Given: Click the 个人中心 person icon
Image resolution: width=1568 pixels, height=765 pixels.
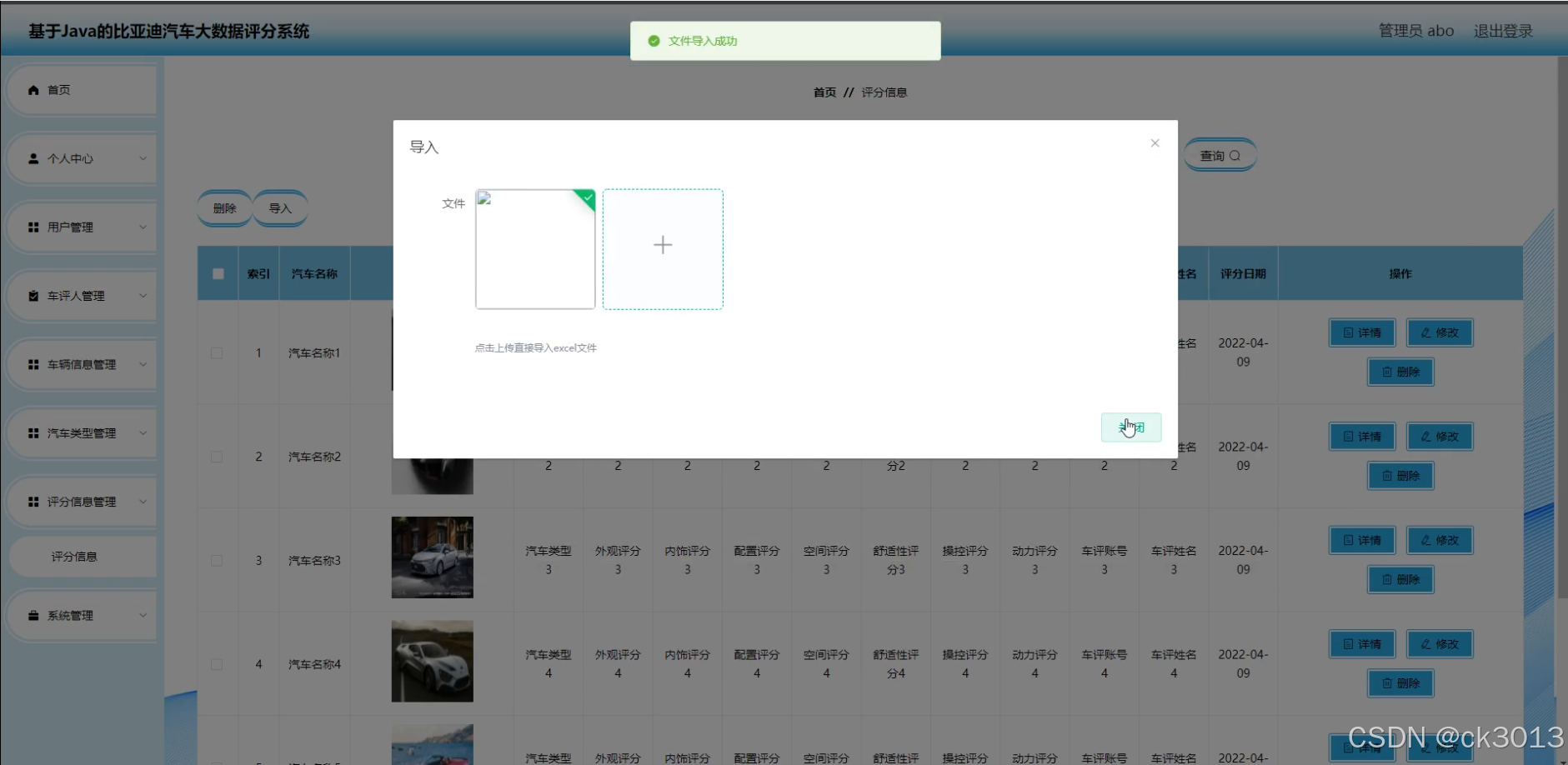Looking at the screenshot, I should (x=33, y=158).
